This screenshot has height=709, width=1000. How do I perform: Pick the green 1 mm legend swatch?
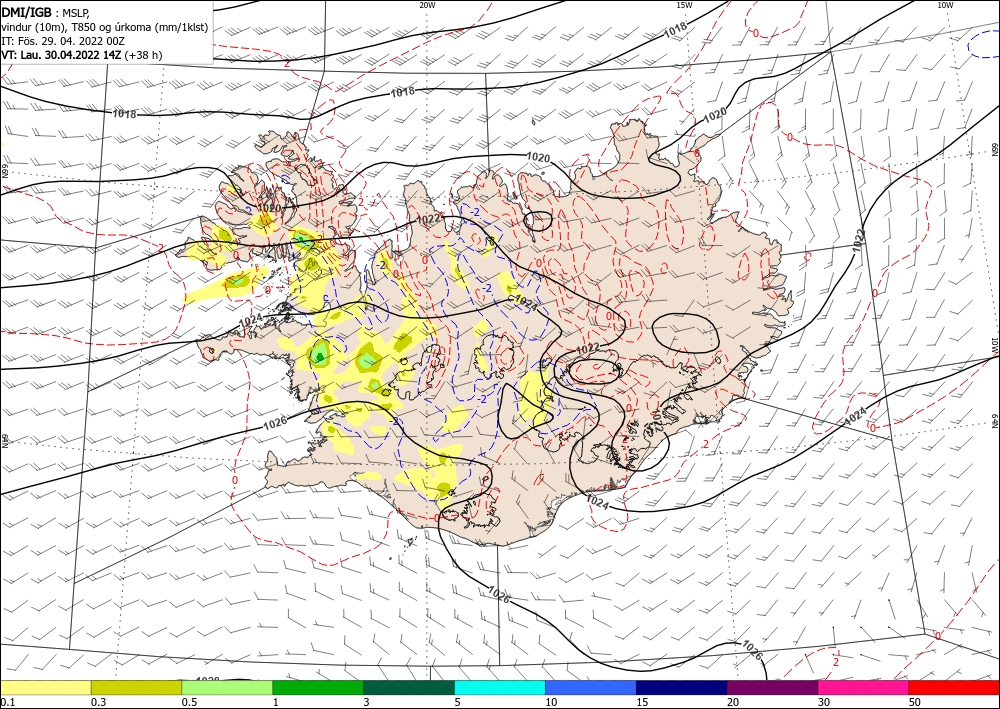318,687
